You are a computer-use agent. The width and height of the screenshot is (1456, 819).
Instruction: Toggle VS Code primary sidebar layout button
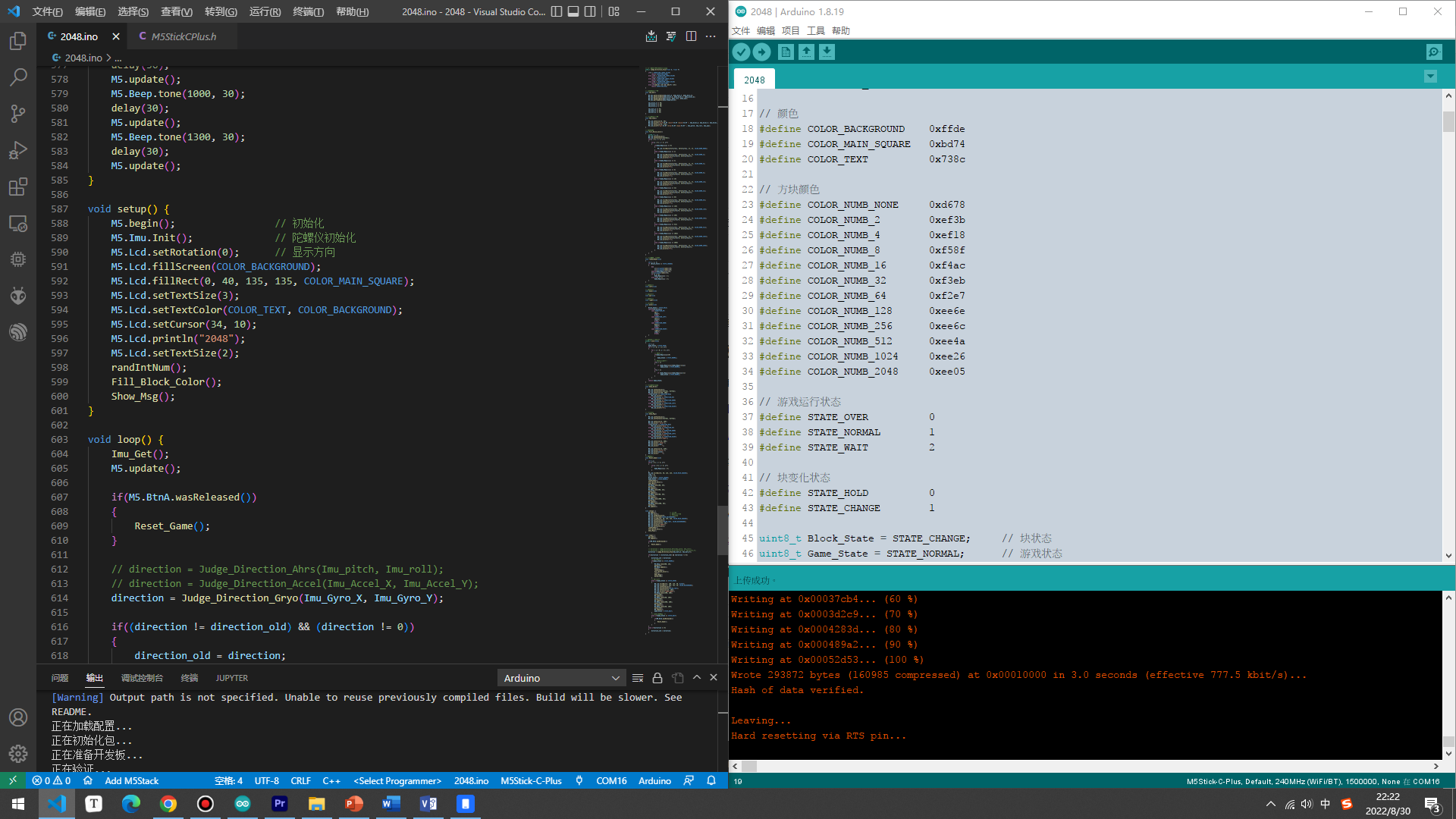click(557, 11)
